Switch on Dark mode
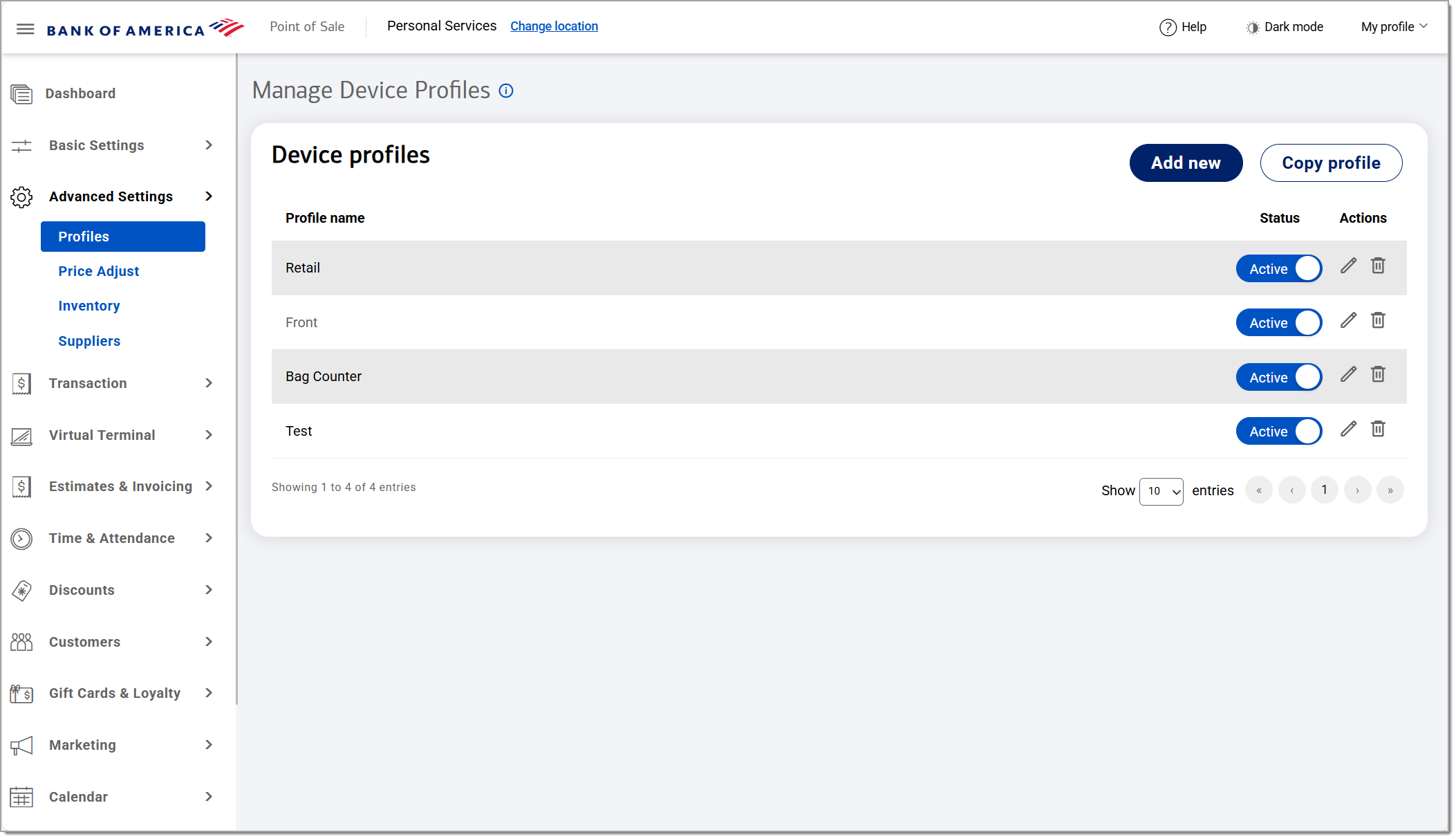 tap(1285, 27)
